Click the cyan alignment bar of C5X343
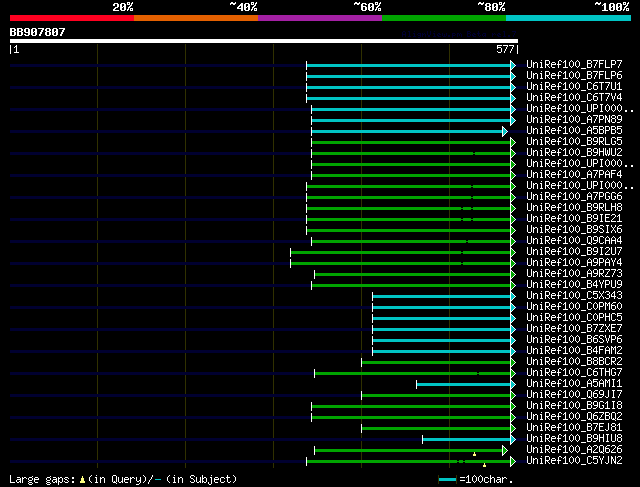Viewport: 640px width, 487px height. [442, 297]
